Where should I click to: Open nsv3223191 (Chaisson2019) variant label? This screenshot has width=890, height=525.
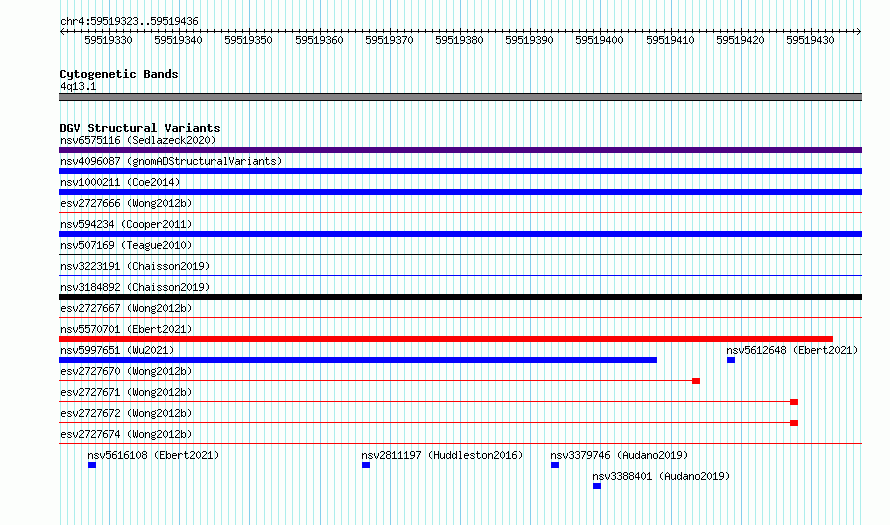(135, 266)
